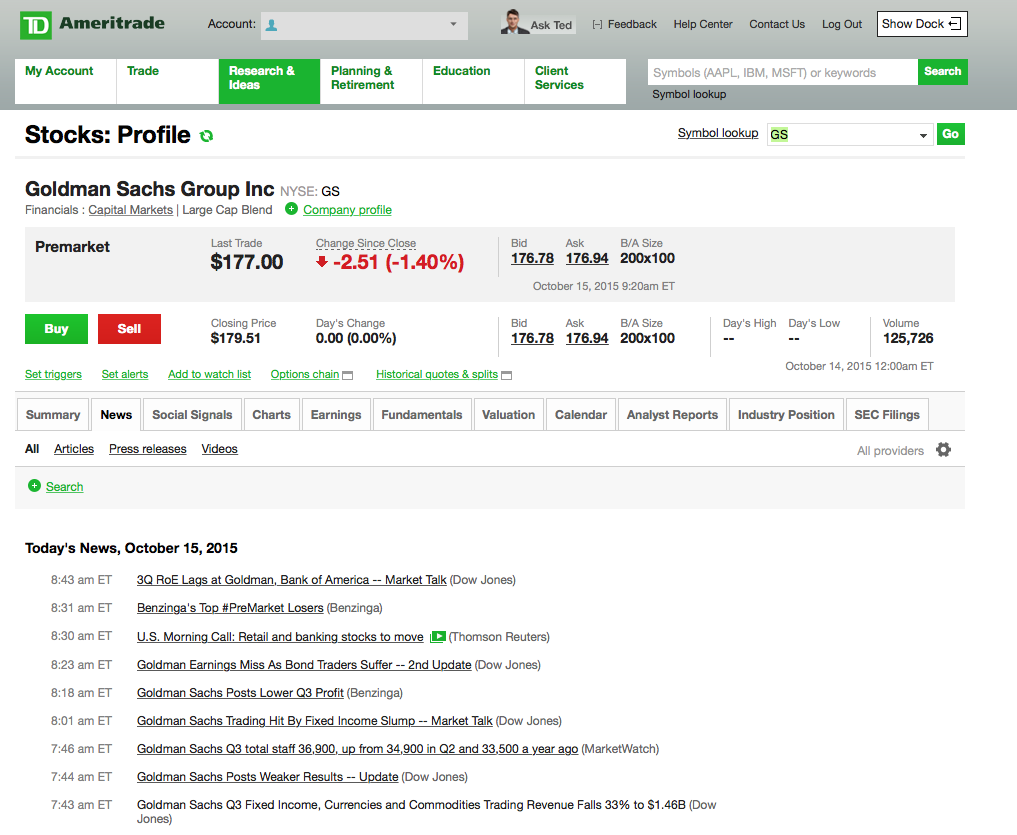Switch to the SEC Filings tab
This screenshot has height=835, width=1017.
pyautogui.click(x=887, y=415)
